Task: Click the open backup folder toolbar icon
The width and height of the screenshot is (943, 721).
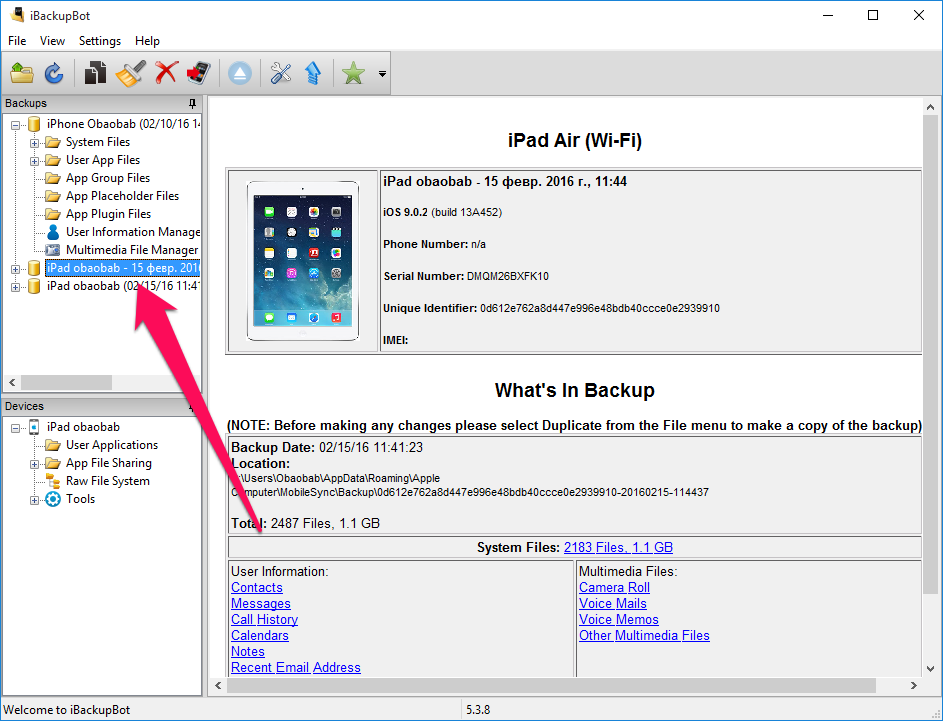Action: (x=22, y=73)
